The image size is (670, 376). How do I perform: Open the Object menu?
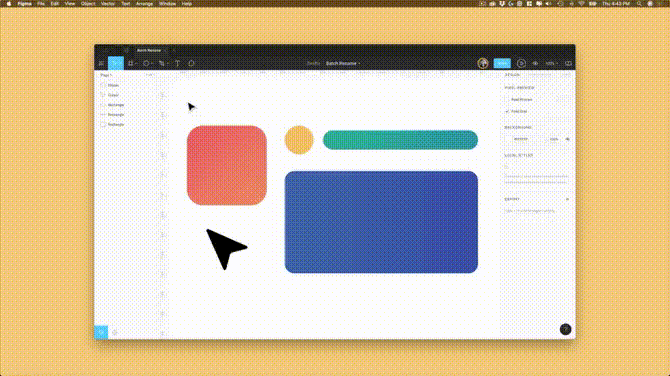coord(88,3)
